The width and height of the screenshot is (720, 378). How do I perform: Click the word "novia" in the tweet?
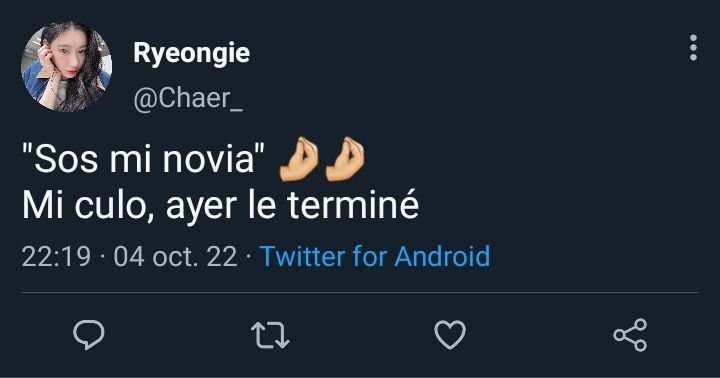pos(209,159)
